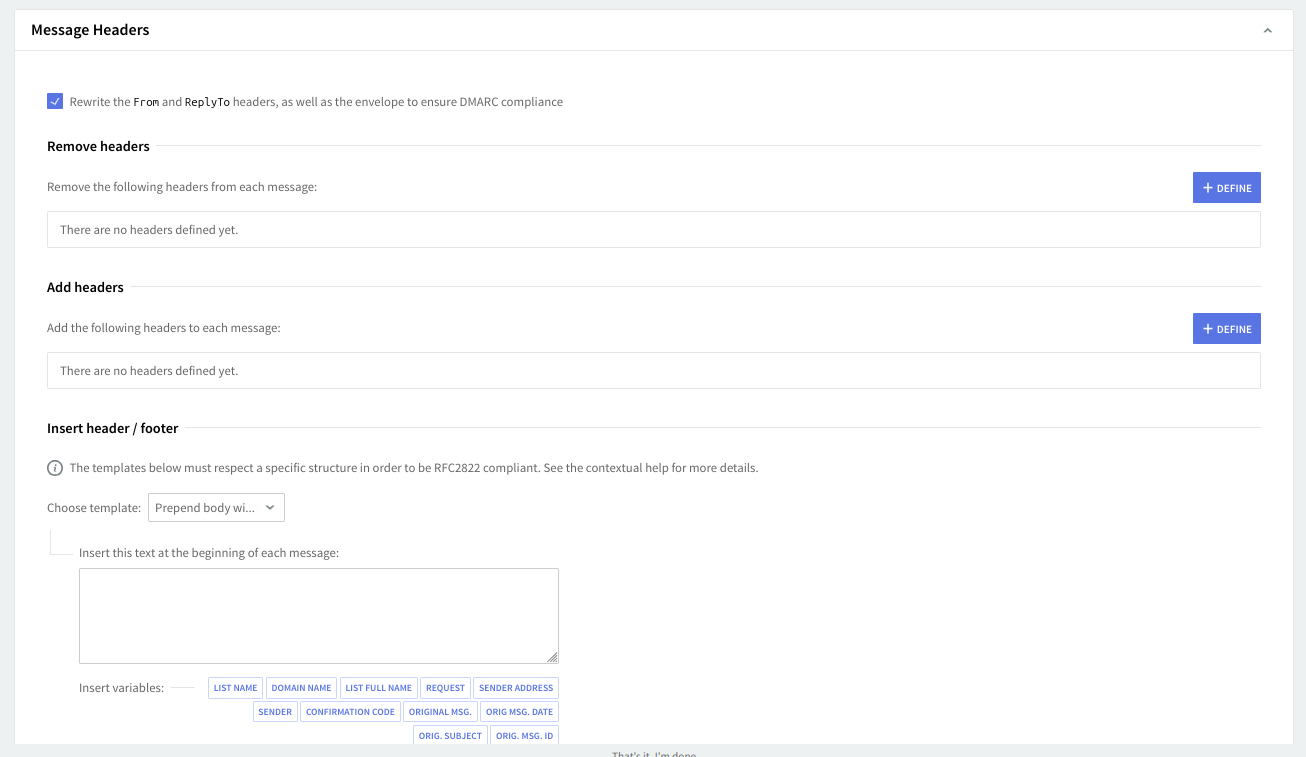Click Define button for Remove headers
The height and width of the screenshot is (757, 1306).
coord(1226,188)
